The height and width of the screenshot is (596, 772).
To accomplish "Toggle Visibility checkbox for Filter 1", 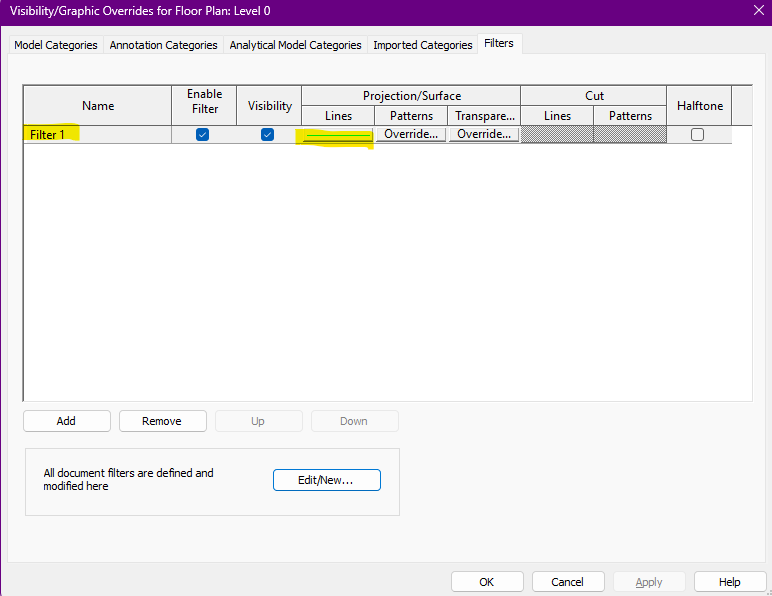I will coord(267,134).
